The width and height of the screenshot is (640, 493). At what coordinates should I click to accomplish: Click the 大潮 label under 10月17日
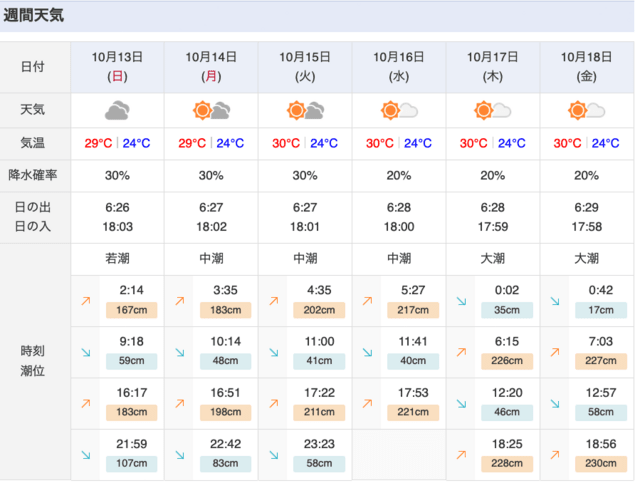click(493, 258)
